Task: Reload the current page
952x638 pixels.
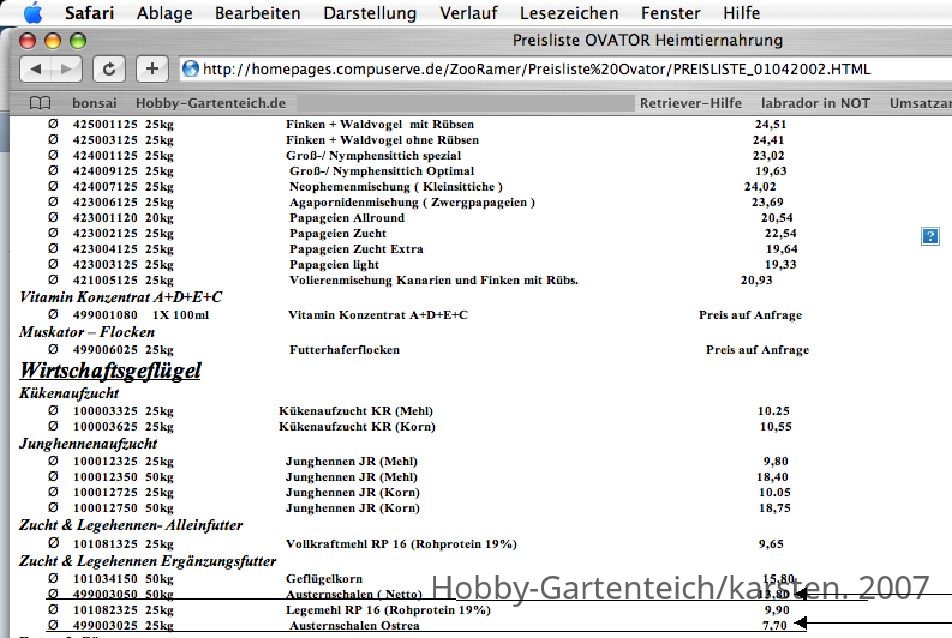Action: click(109, 69)
